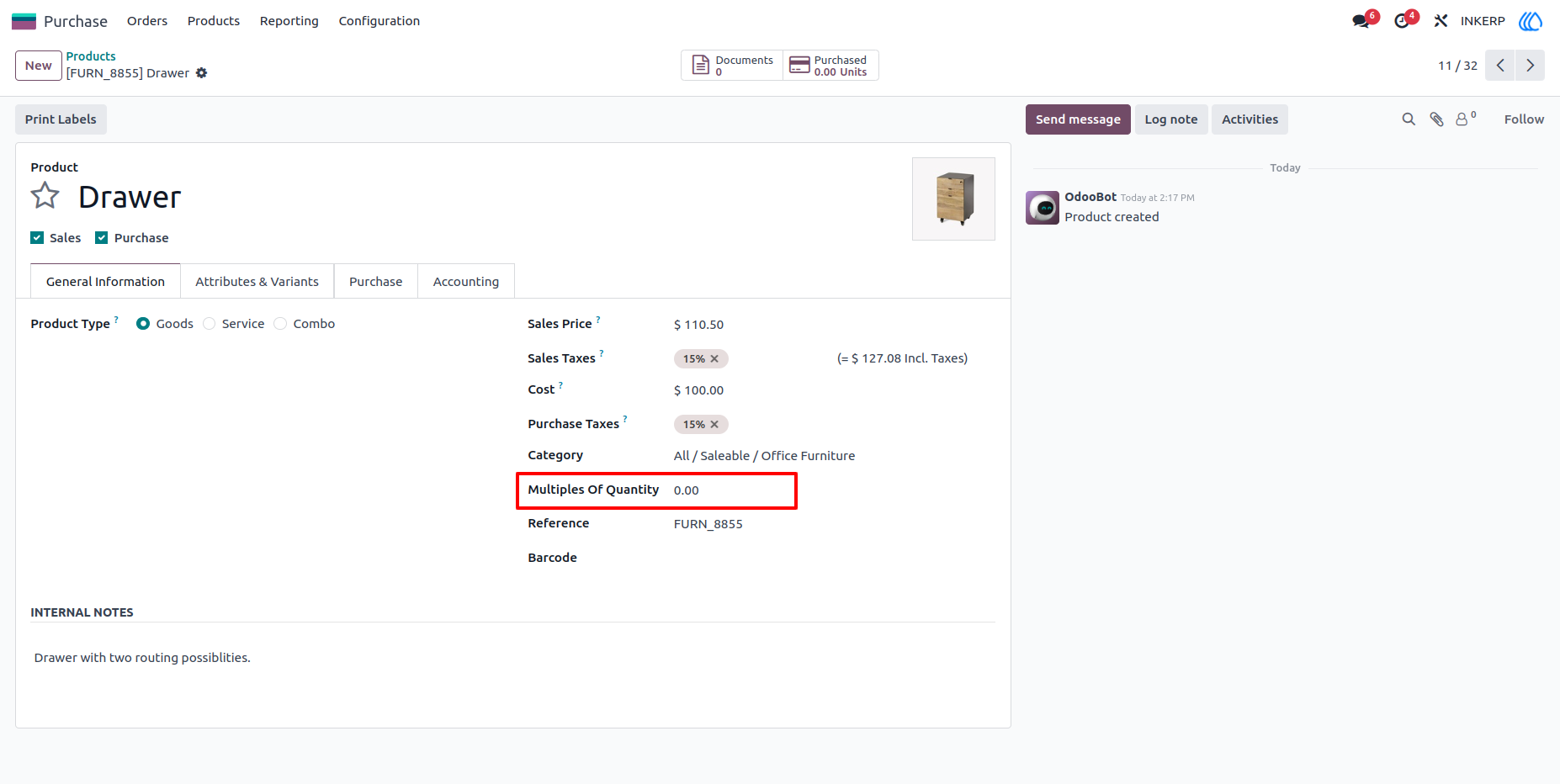The height and width of the screenshot is (784, 1560).
Task: Click Send message button
Action: (x=1078, y=119)
